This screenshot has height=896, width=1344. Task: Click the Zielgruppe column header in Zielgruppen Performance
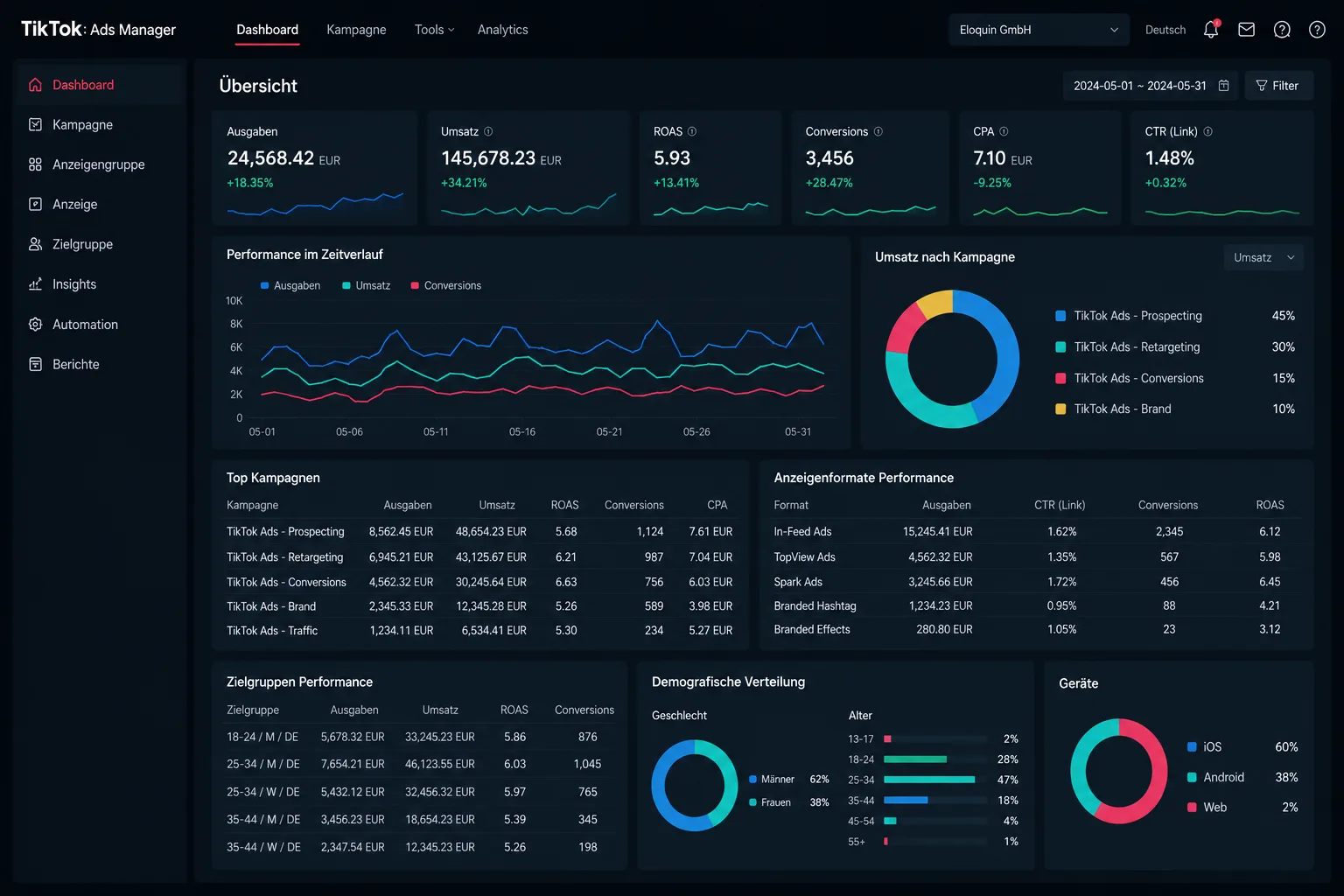tap(253, 710)
